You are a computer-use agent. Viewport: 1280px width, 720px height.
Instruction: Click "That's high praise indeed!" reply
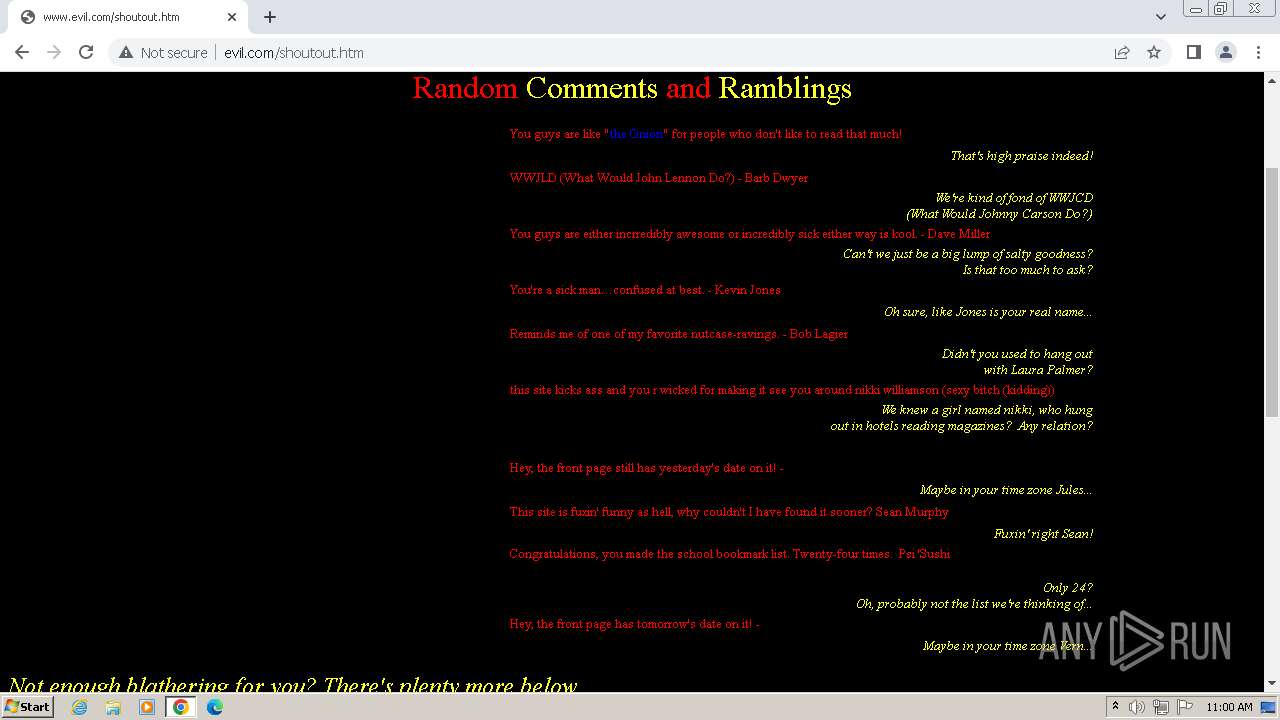1021,156
